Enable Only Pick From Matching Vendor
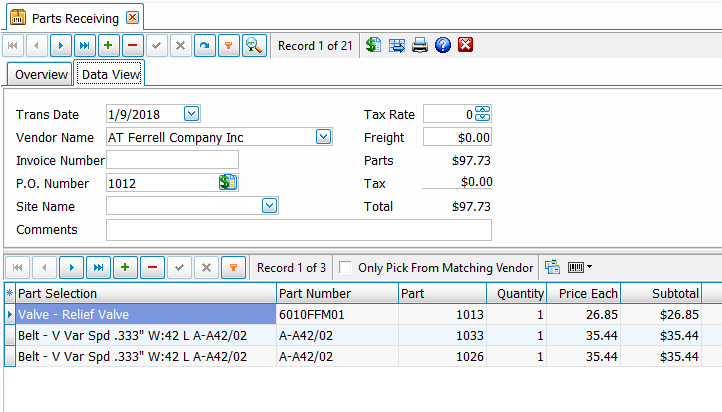Image resolution: width=722 pixels, height=412 pixels. (345, 267)
